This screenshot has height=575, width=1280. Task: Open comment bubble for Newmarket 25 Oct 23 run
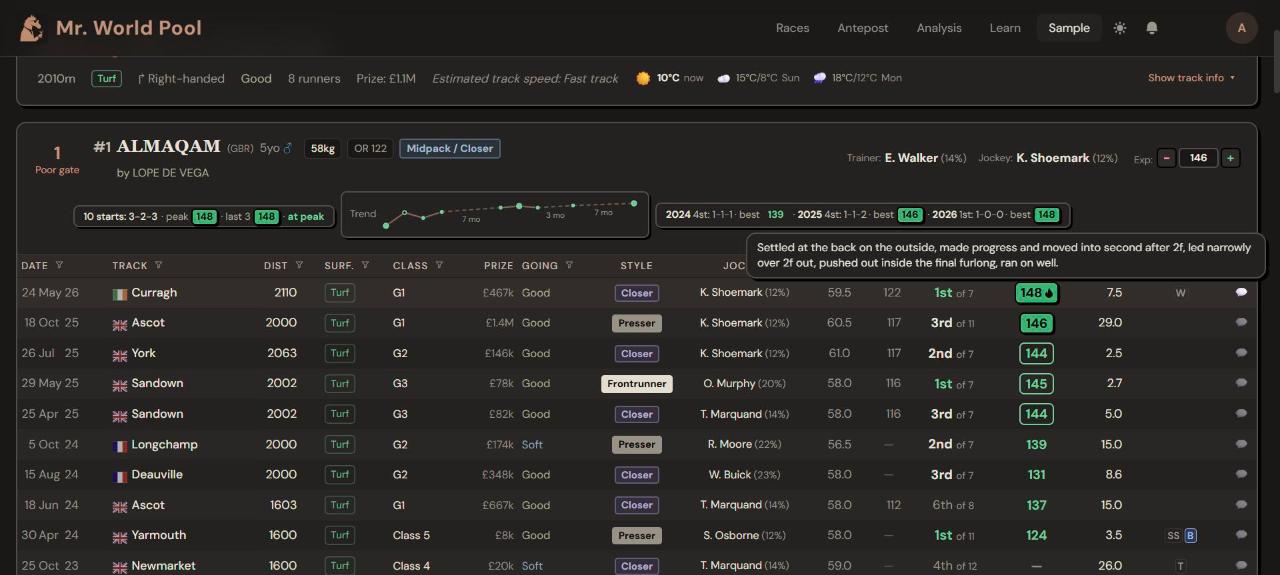coord(1241,565)
